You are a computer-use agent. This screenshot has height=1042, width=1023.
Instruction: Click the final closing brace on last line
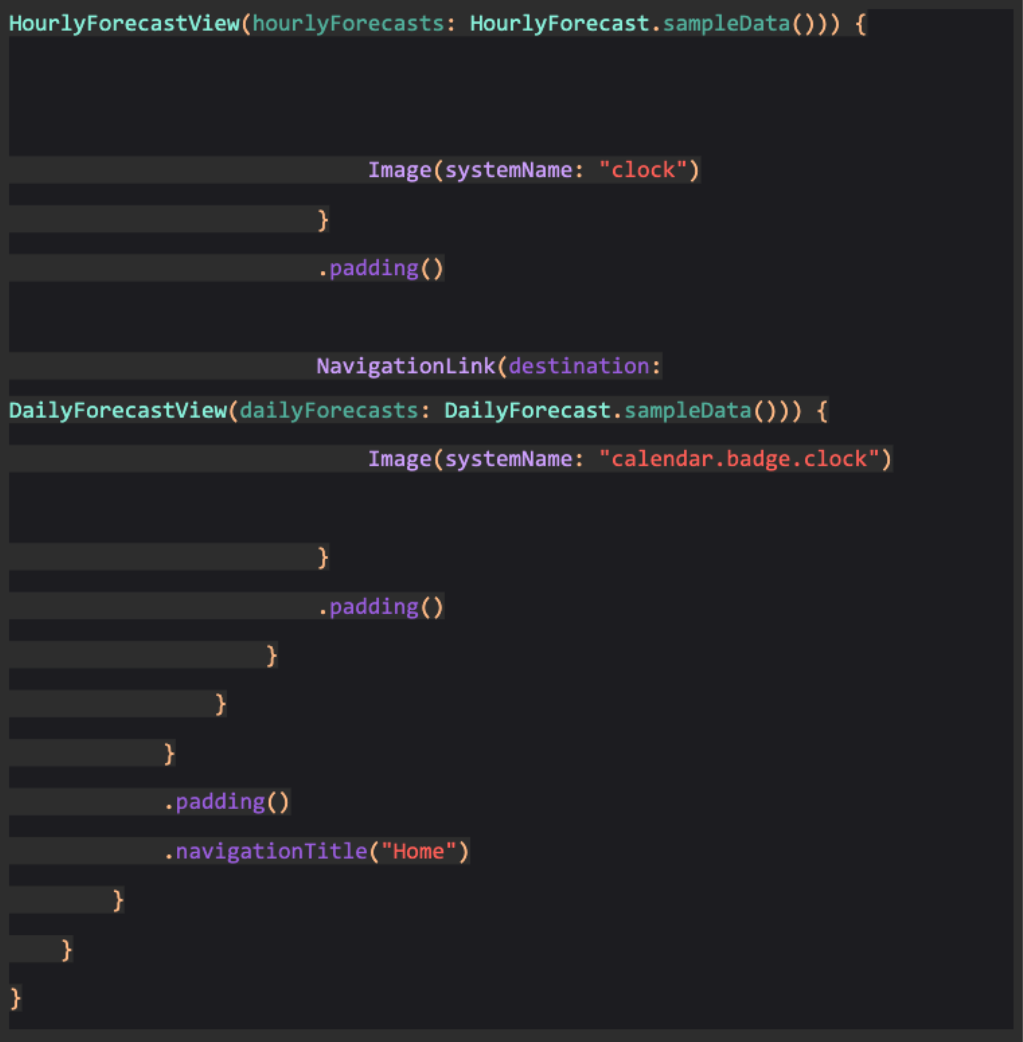[15, 997]
